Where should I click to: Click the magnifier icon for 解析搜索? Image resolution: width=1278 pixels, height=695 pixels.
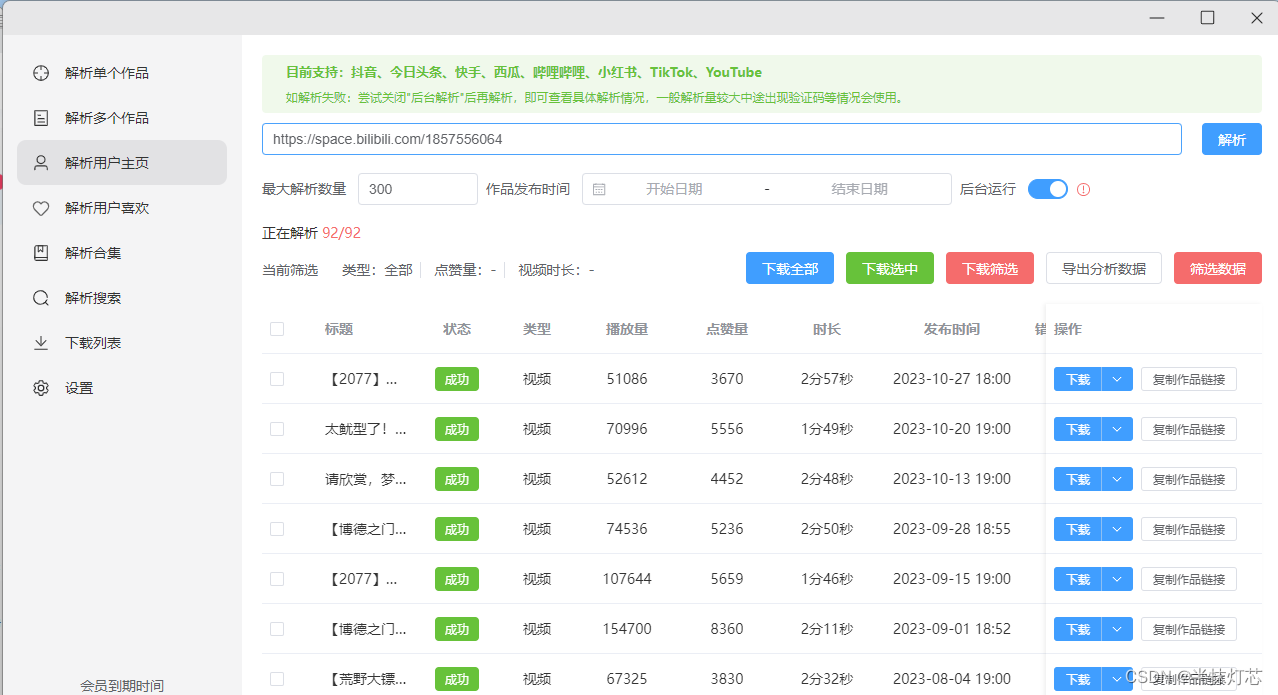coord(41,298)
